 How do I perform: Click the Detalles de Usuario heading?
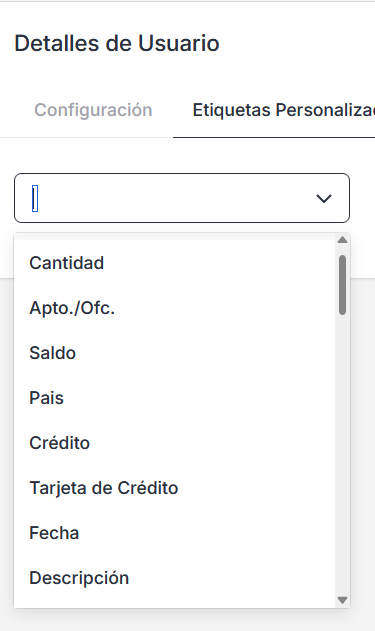(x=117, y=43)
